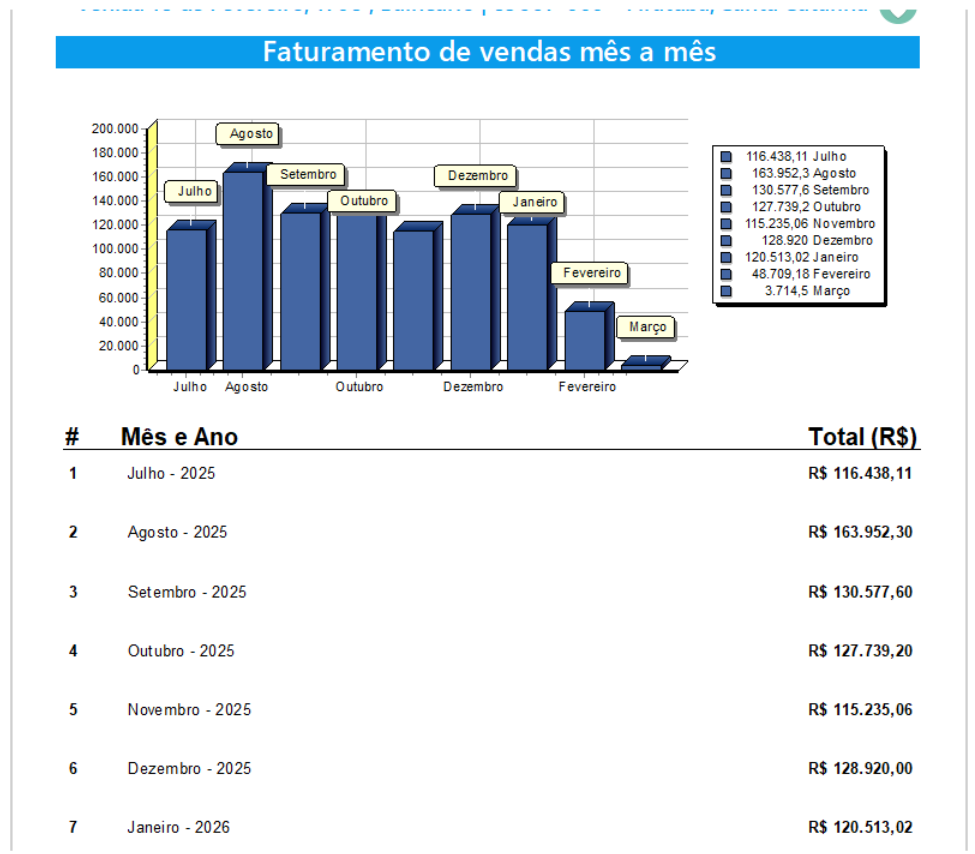Click the Fevereiro legend square marker
This screenshot has height=854, width=975.
(726, 274)
